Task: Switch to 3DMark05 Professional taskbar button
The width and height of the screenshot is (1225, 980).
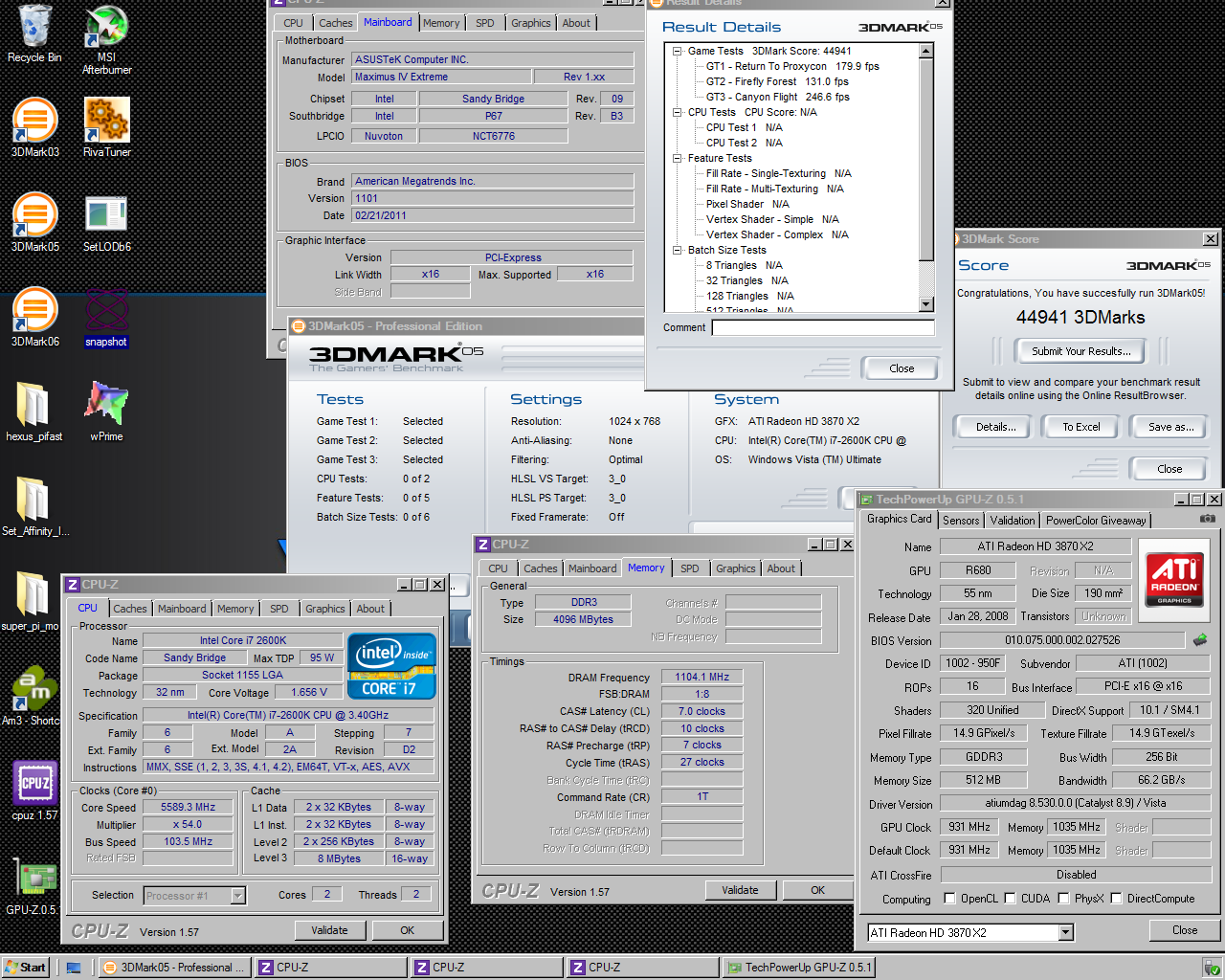Action: 175,968
